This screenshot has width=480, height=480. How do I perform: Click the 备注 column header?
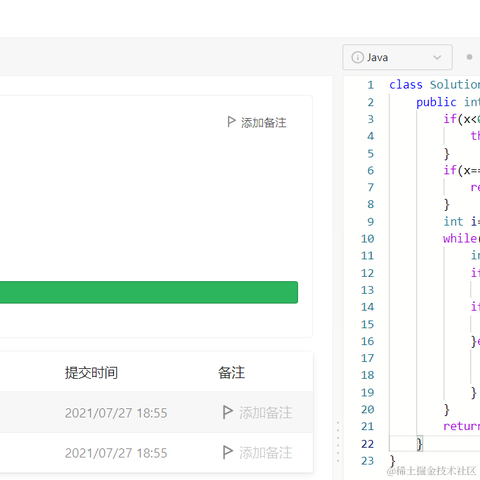(x=232, y=373)
